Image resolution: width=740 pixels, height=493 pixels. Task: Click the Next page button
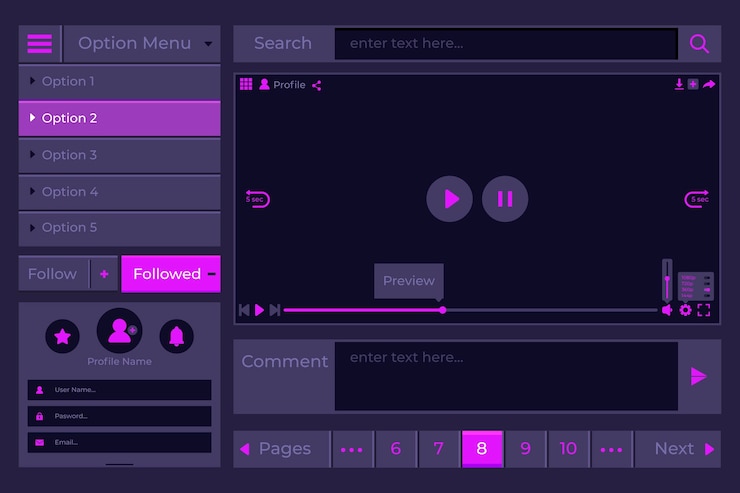(x=678, y=449)
